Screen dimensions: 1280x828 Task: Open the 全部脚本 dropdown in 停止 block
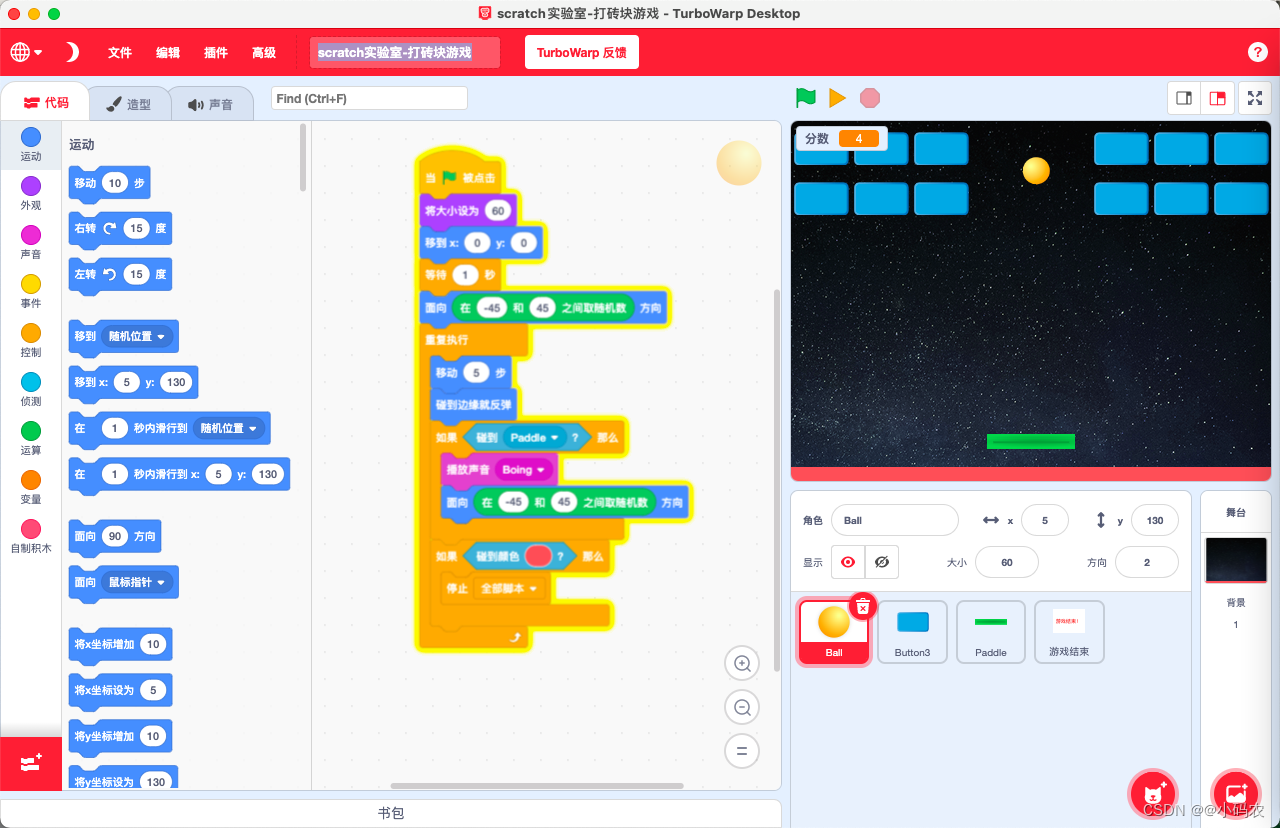pos(510,588)
